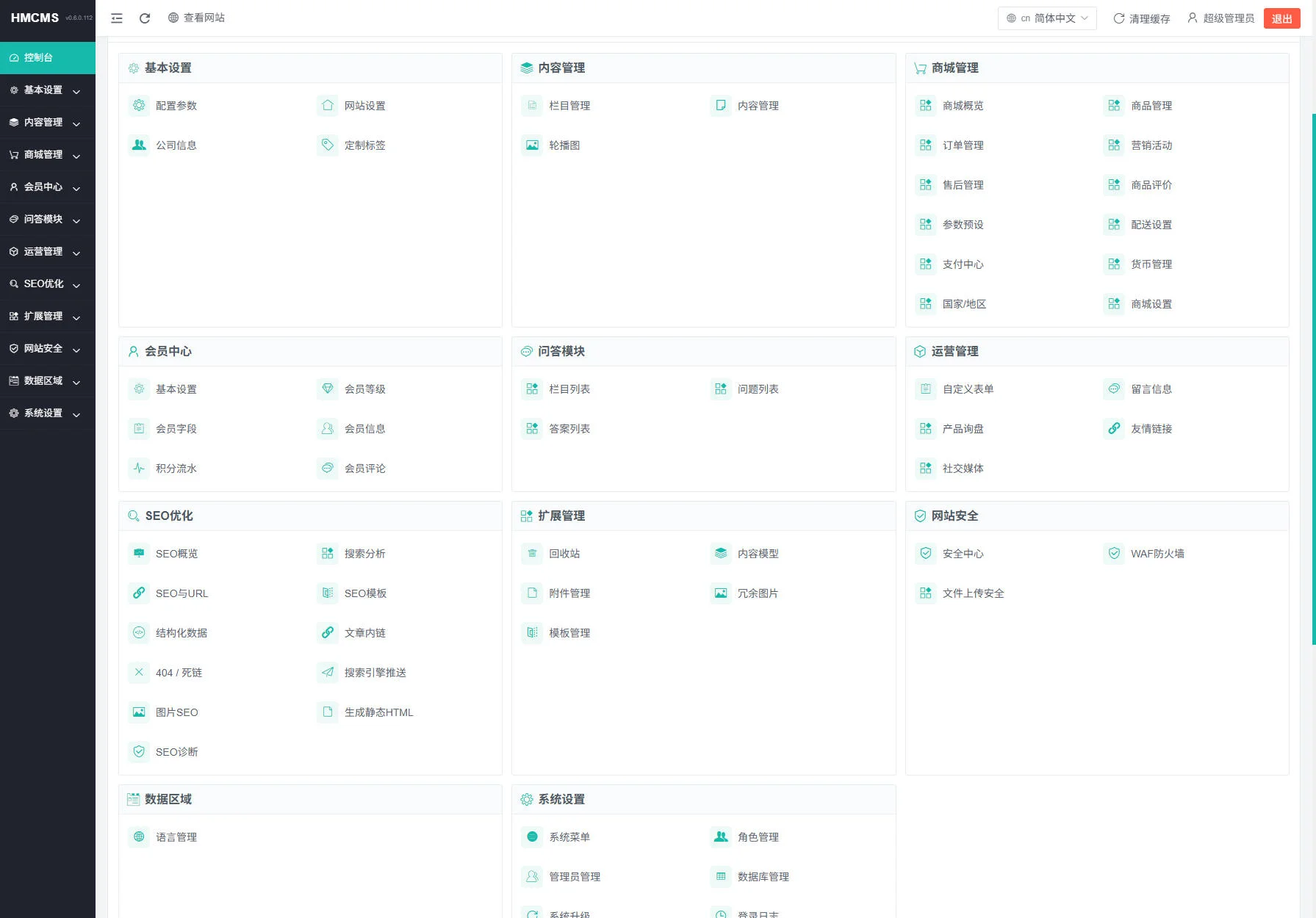Expand the 网站安全 sidebar menu
Viewport: 1316px width, 918px height.
[x=48, y=349]
